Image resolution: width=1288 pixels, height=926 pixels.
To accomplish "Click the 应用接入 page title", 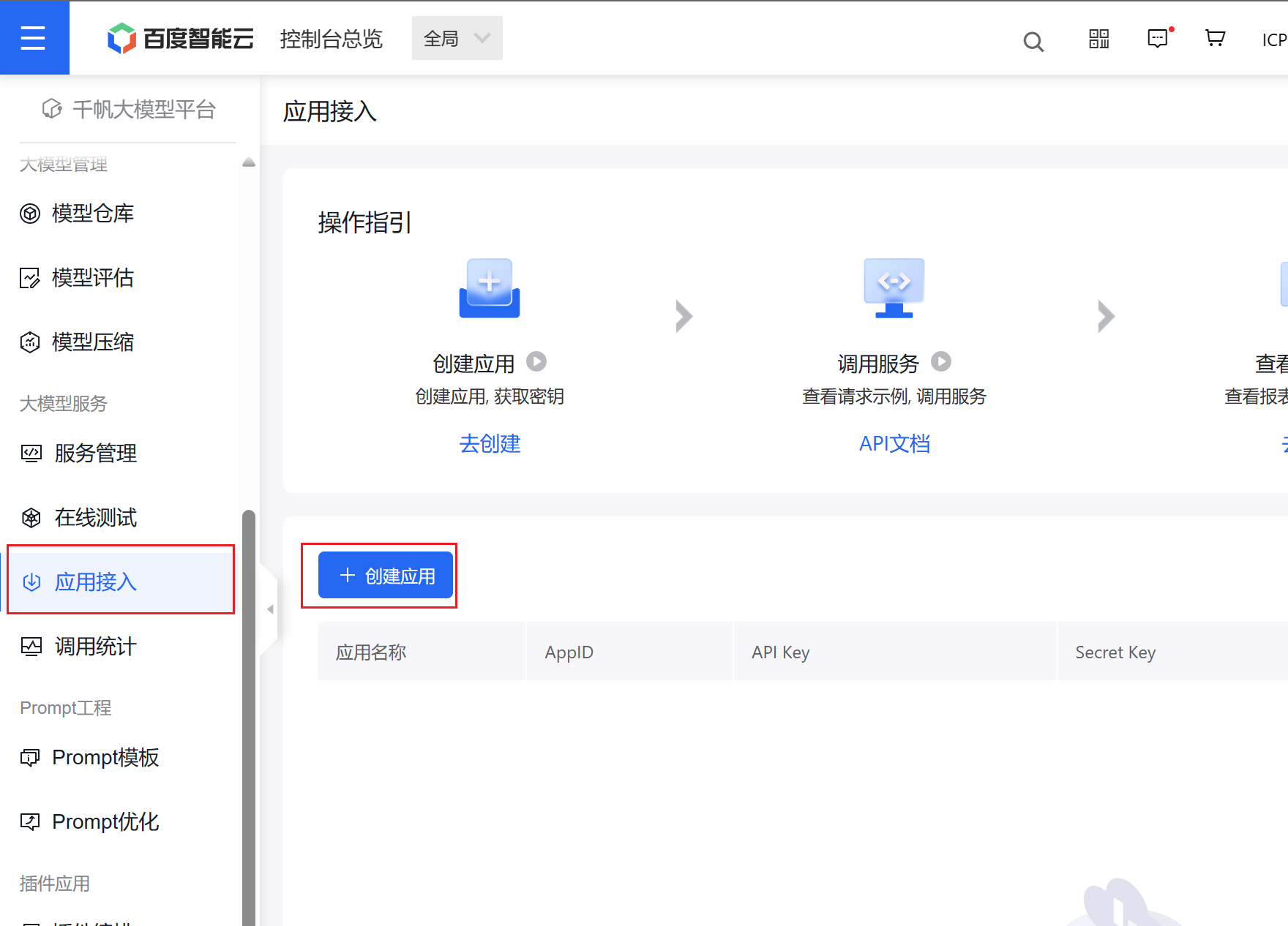I will (329, 111).
